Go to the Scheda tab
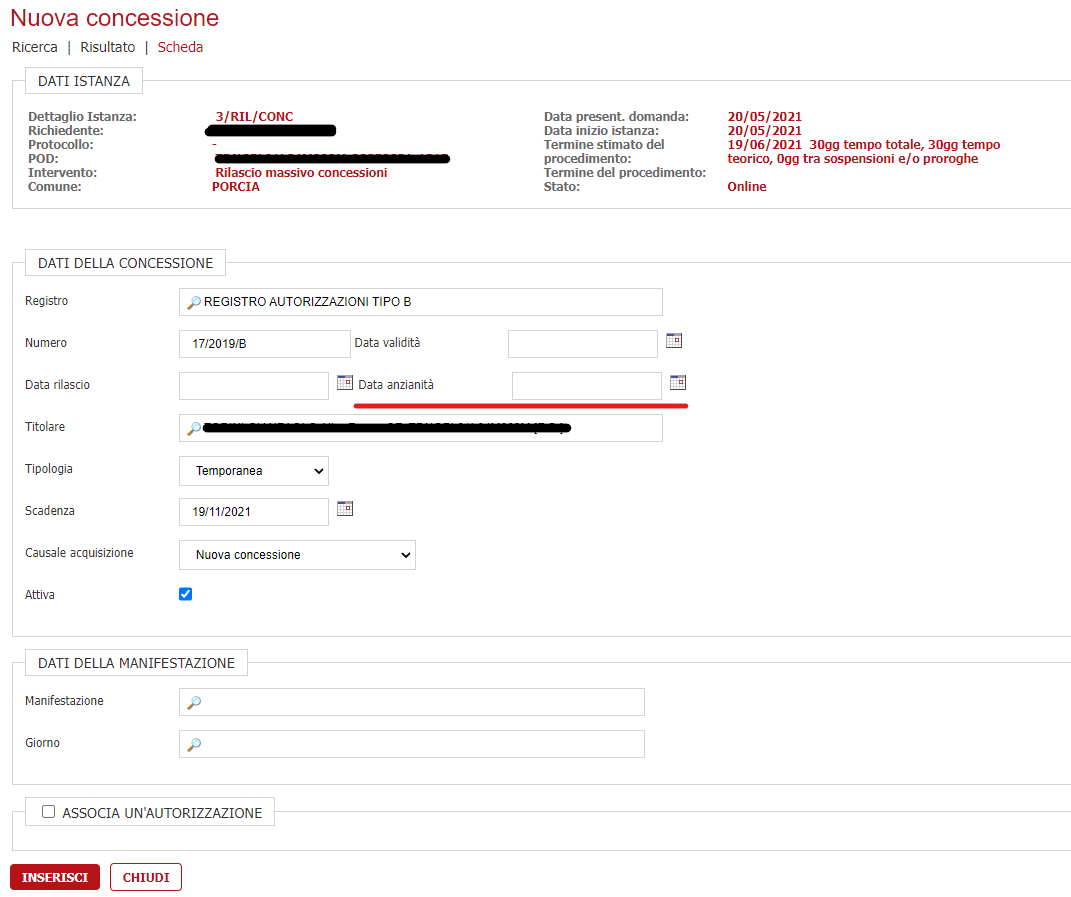Screen dimensions: 1071x897 (x=180, y=47)
